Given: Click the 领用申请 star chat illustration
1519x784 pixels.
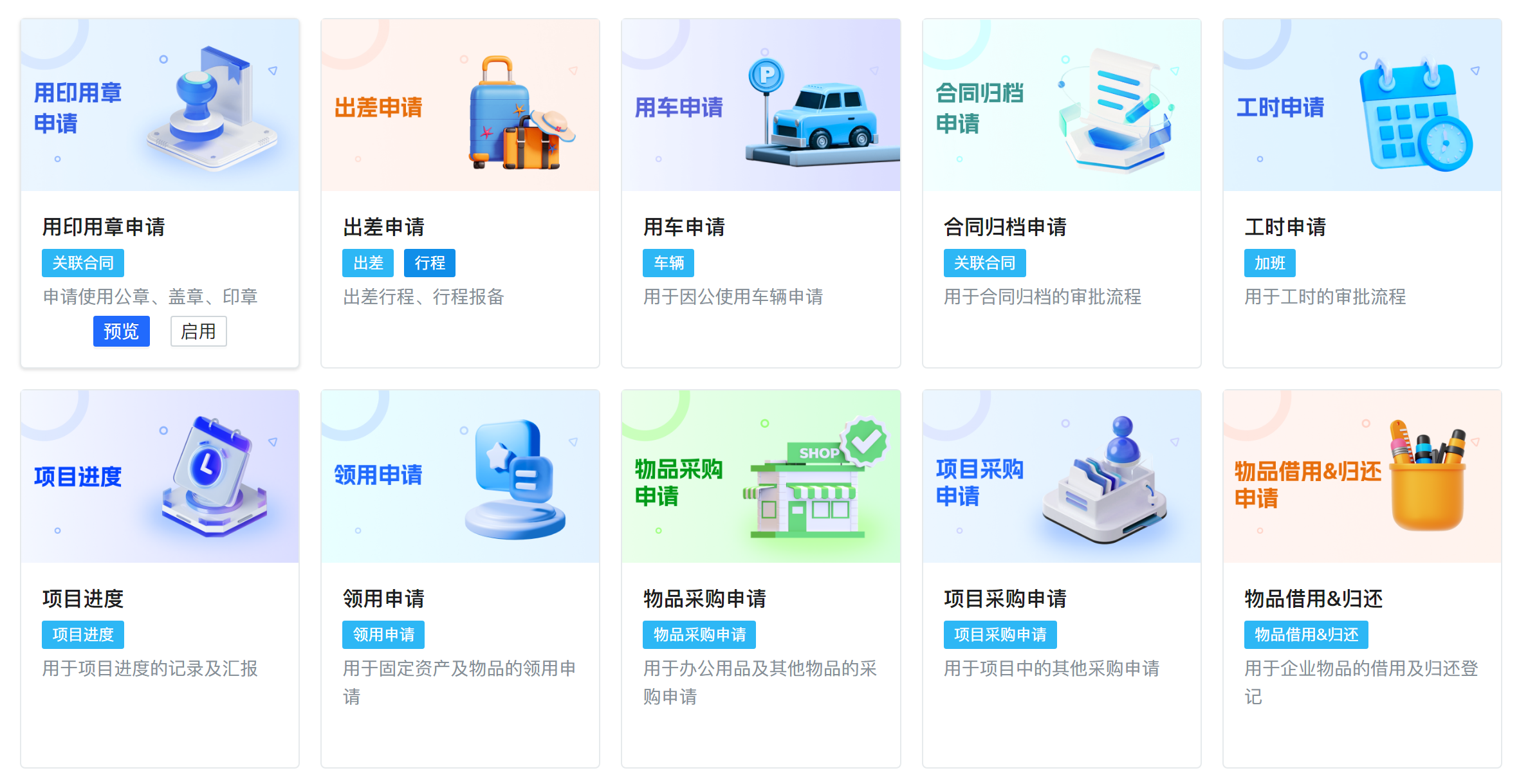Looking at the screenshot, I should click(515, 479).
